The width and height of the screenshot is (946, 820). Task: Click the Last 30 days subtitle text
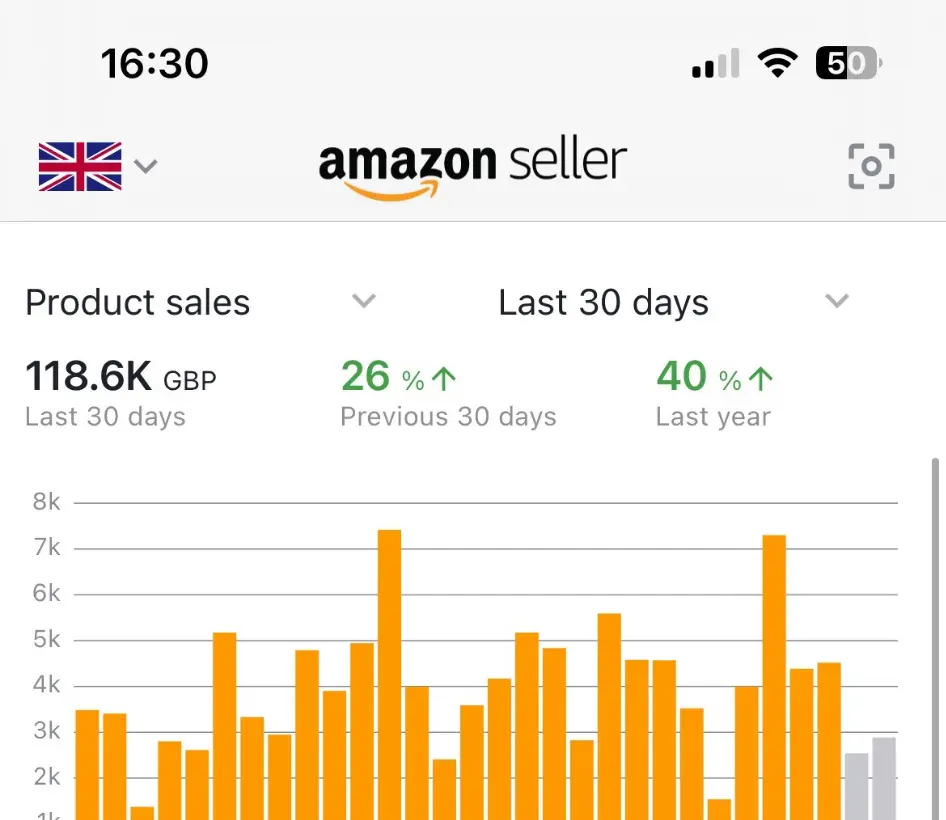(x=104, y=417)
